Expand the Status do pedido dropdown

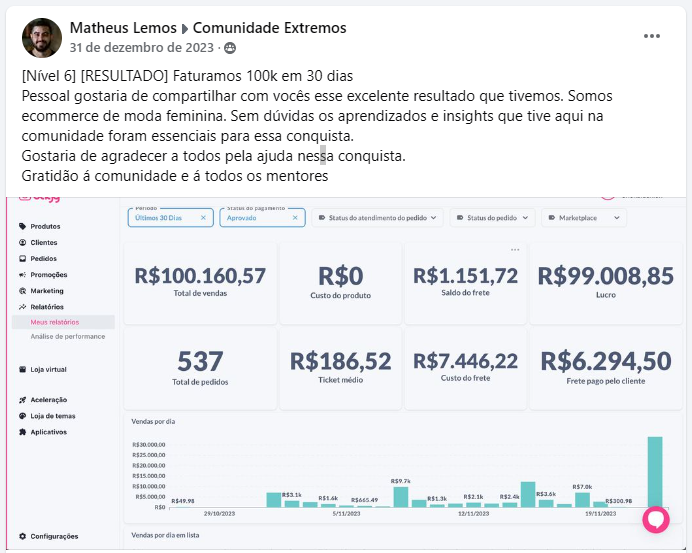point(492,218)
